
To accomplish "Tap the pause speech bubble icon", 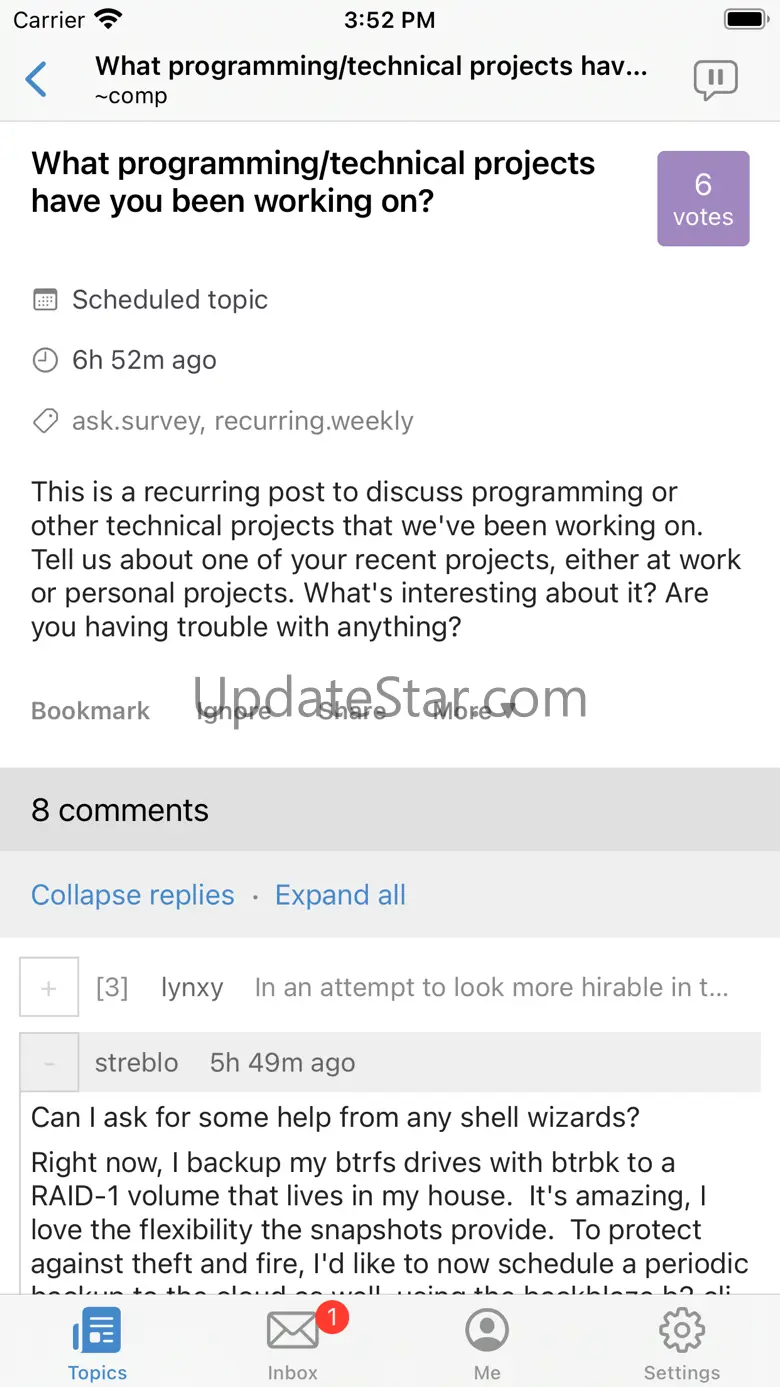I will 715,80.
